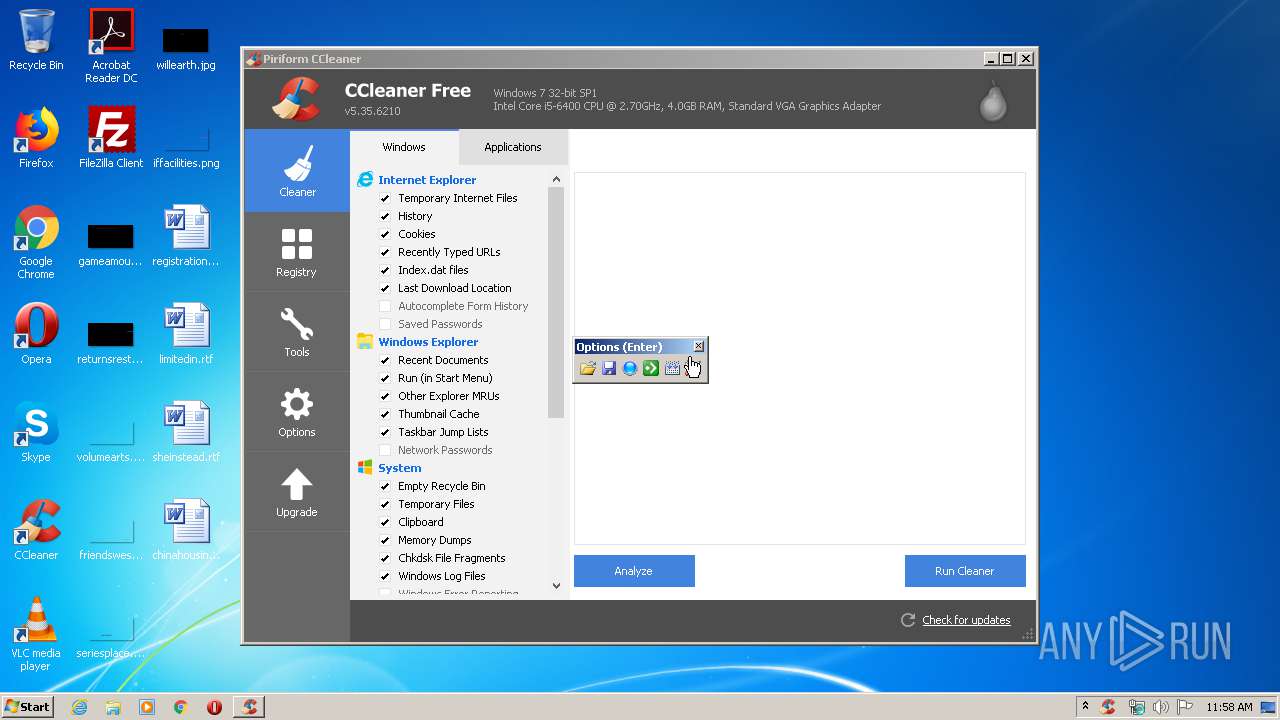
Task: Click scroll up arrow of cleaner list
Action: point(556,180)
